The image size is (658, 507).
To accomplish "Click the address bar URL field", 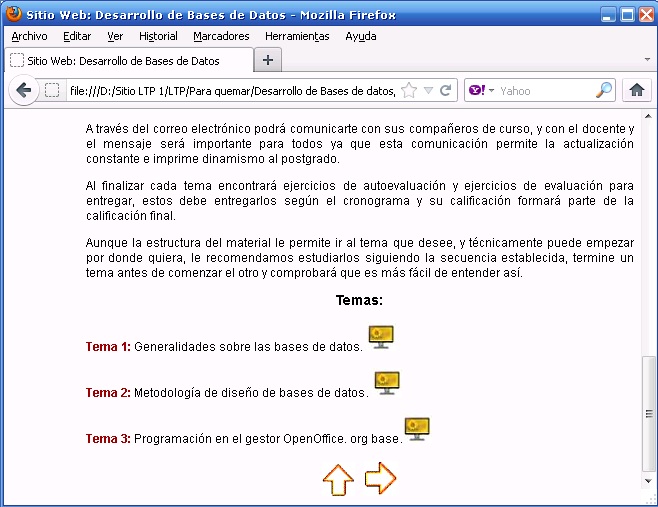I will (x=230, y=91).
